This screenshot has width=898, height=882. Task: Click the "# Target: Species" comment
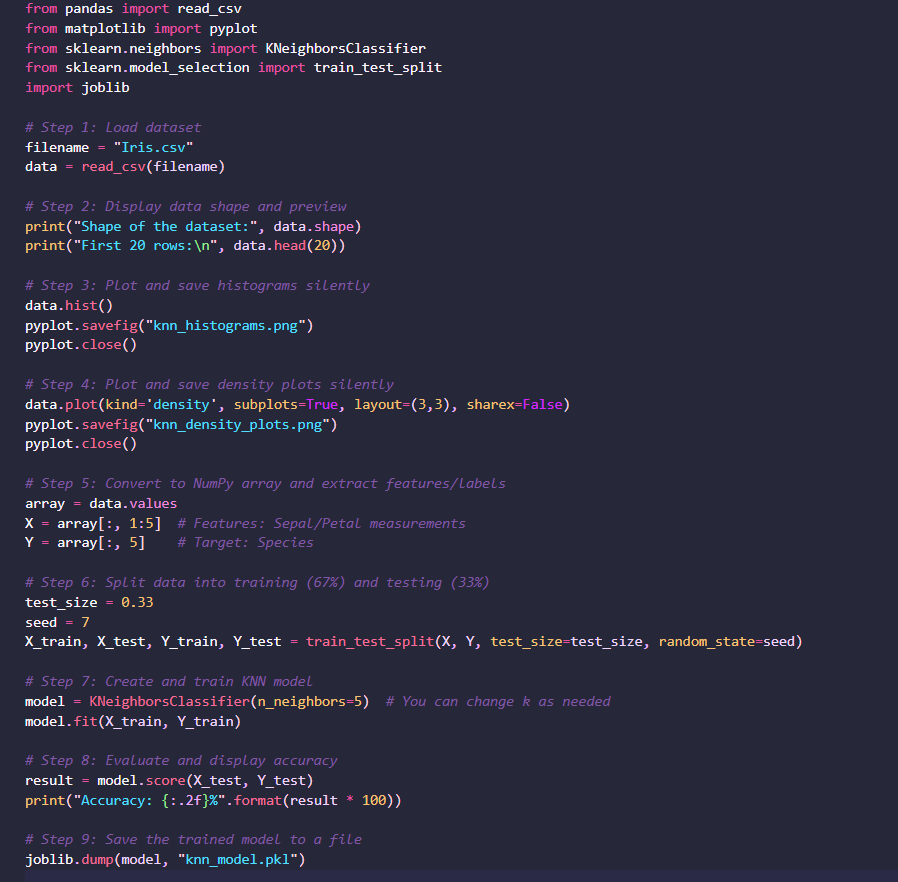(x=245, y=544)
